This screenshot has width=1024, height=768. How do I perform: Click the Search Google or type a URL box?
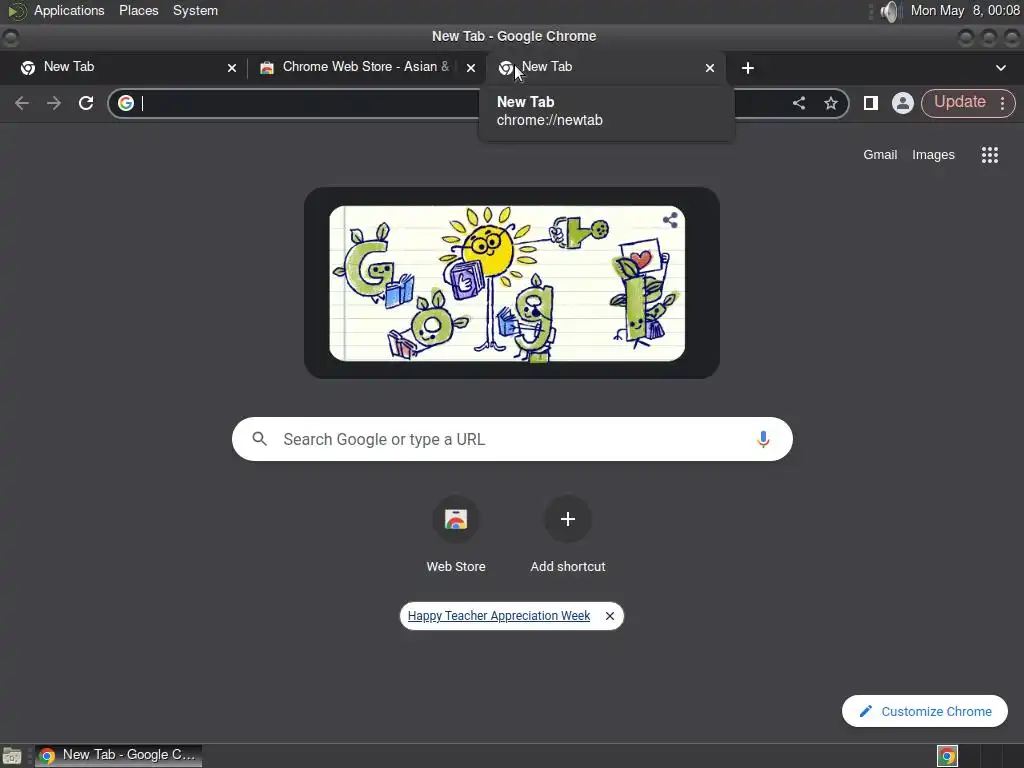[x=512, y=439]
